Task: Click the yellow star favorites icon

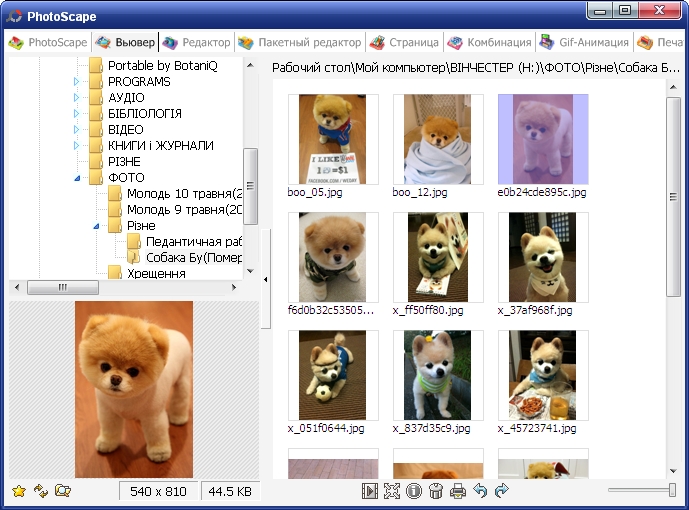Action: 19,491
